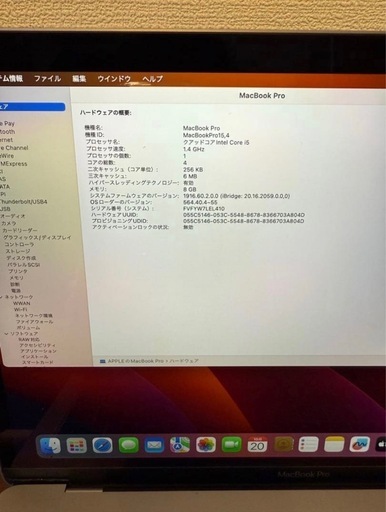The image size is (386, 512).
Task: Click memory value 8 GB
Action: click(x=190, y=189)
